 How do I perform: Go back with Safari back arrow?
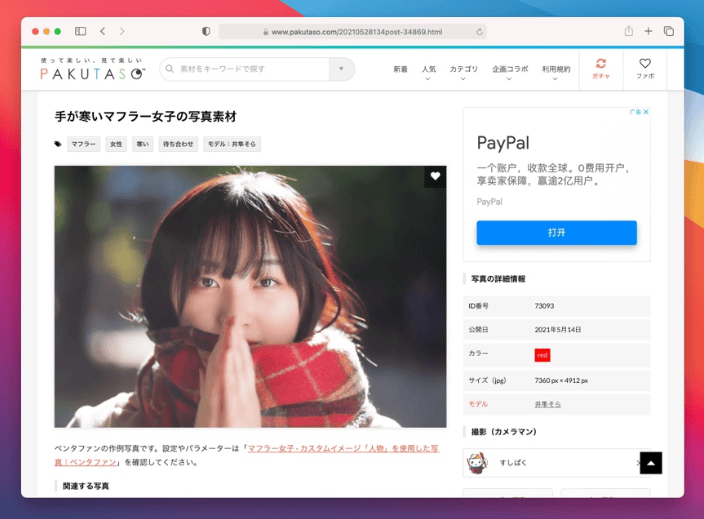click(104, 32)
